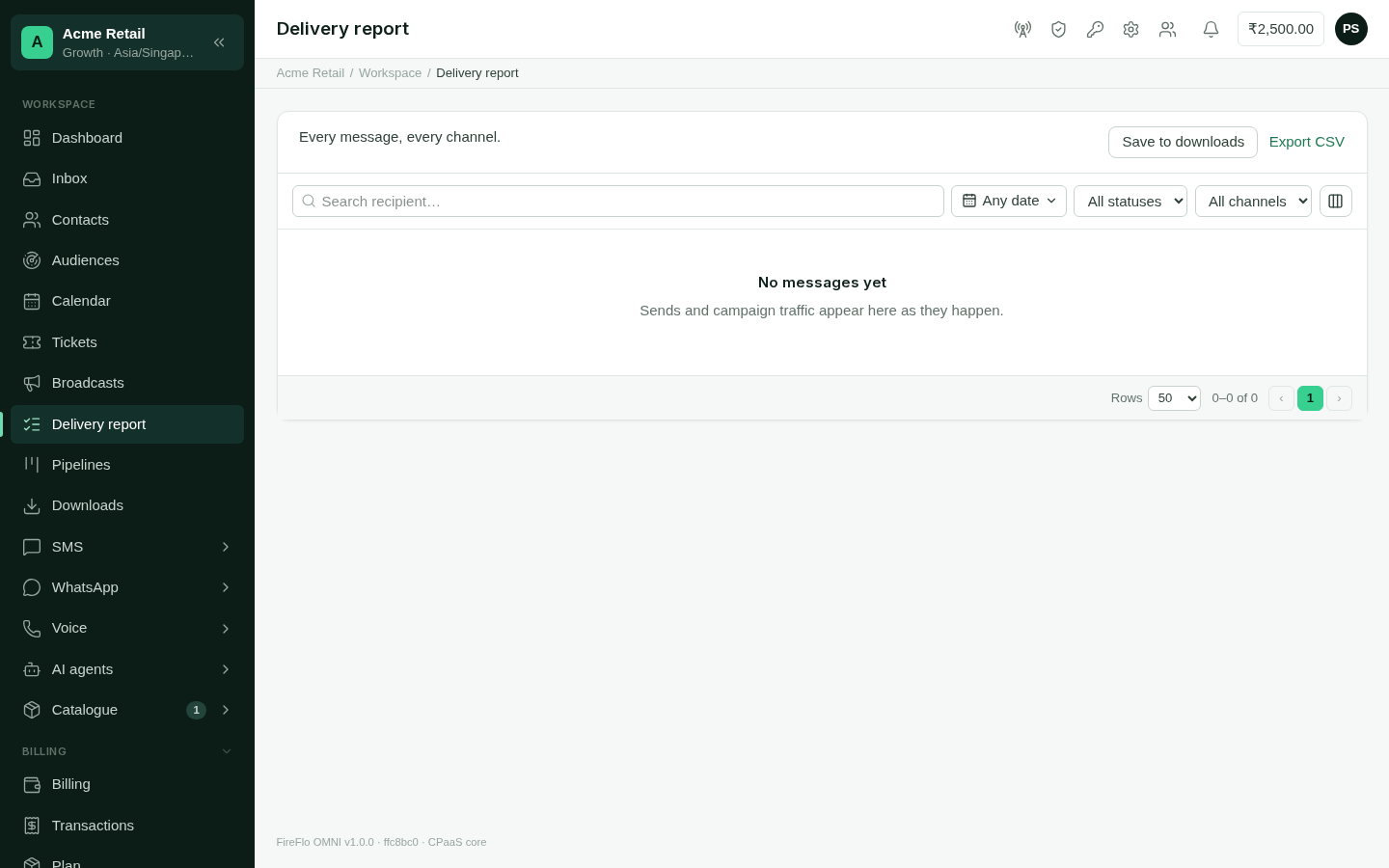1389x868 pixels.
Task: Collapse the sidebar with the double-chevron icon
Action: coord(219,42)
